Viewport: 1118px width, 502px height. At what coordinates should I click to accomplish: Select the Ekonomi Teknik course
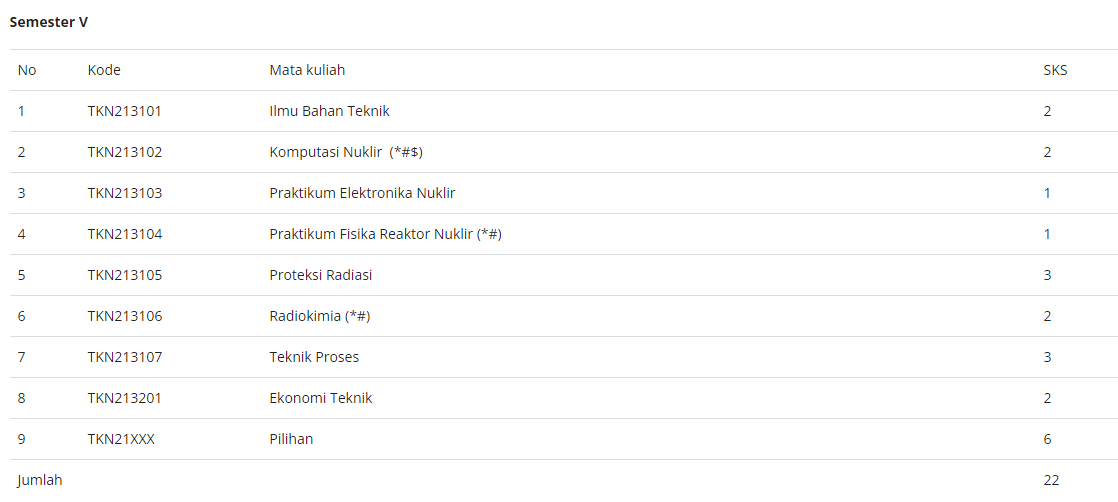point(321,398)
